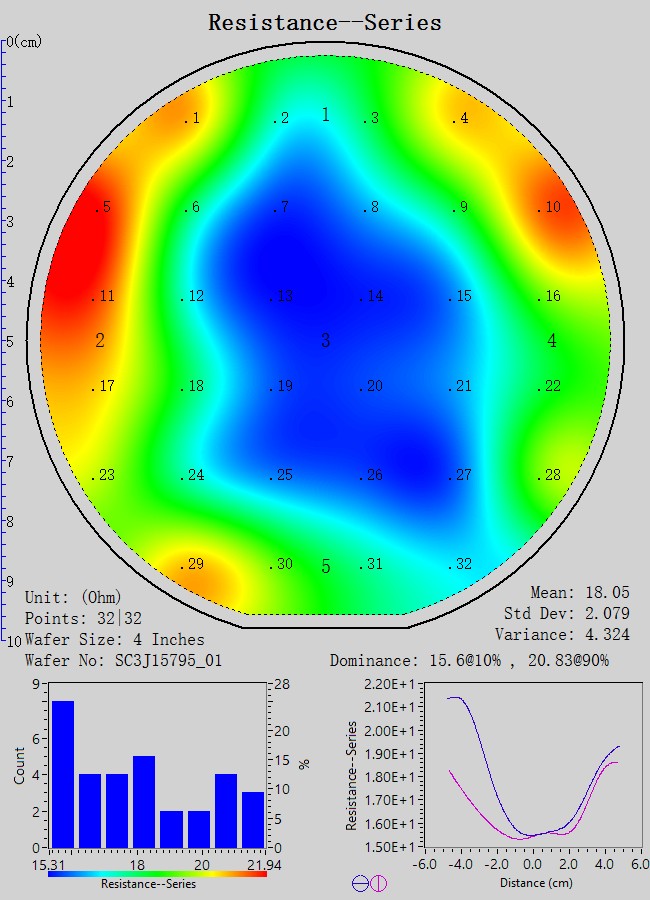Select site marker 5 near wafer flat
This screenshot has height=900, width=650.
325,567
